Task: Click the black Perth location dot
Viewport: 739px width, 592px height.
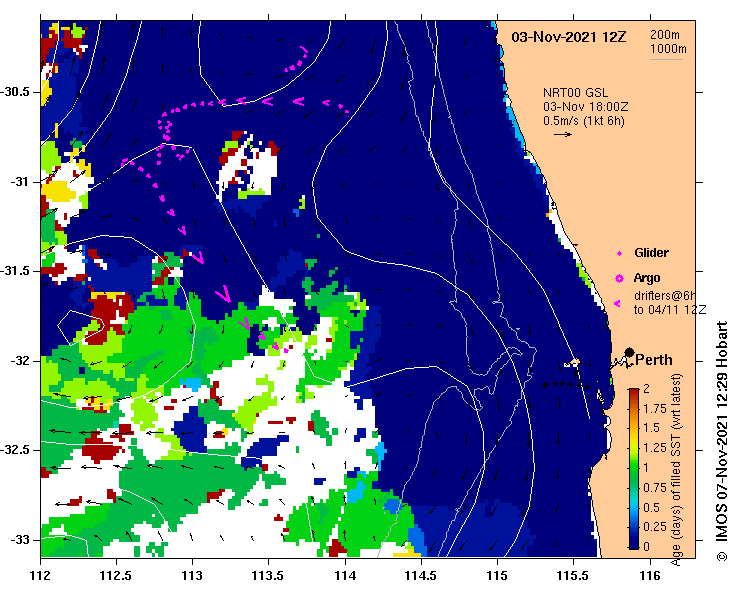Action: 629,352
